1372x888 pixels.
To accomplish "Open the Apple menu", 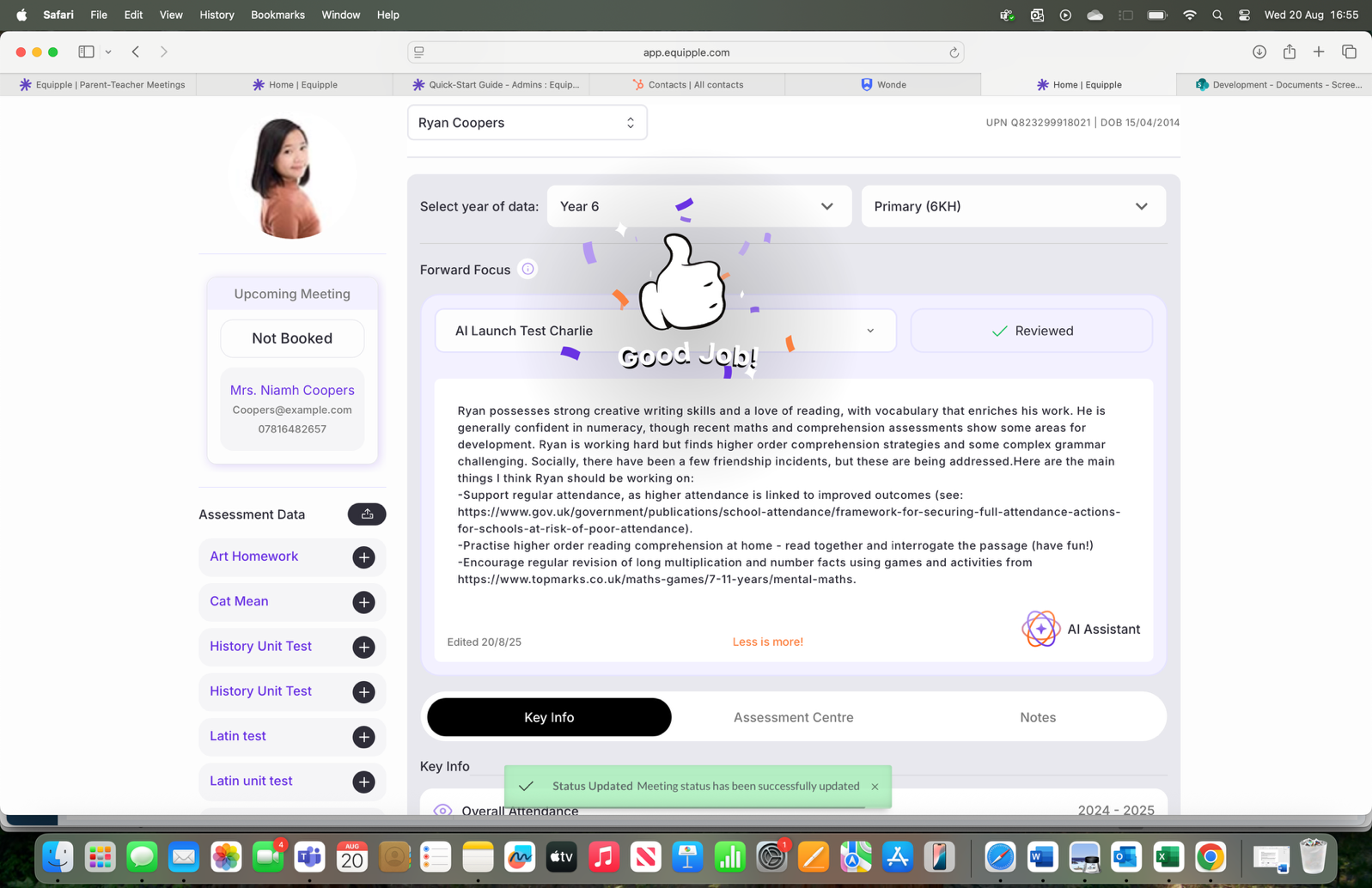I will pos(21,15).
